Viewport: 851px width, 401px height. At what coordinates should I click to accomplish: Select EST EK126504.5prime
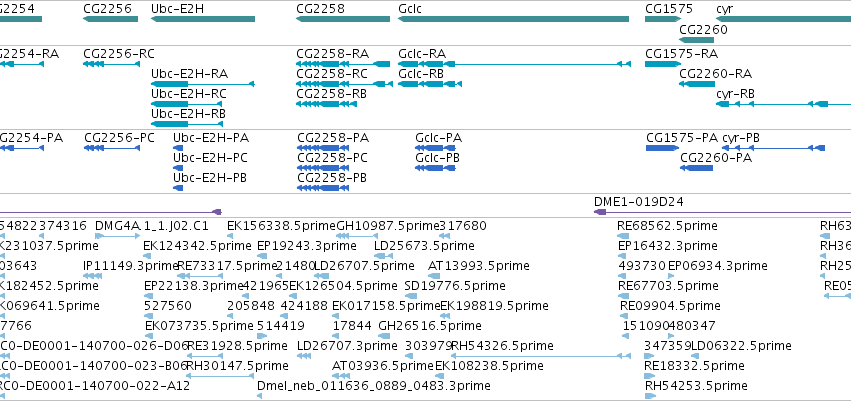(x=293, y=296)
